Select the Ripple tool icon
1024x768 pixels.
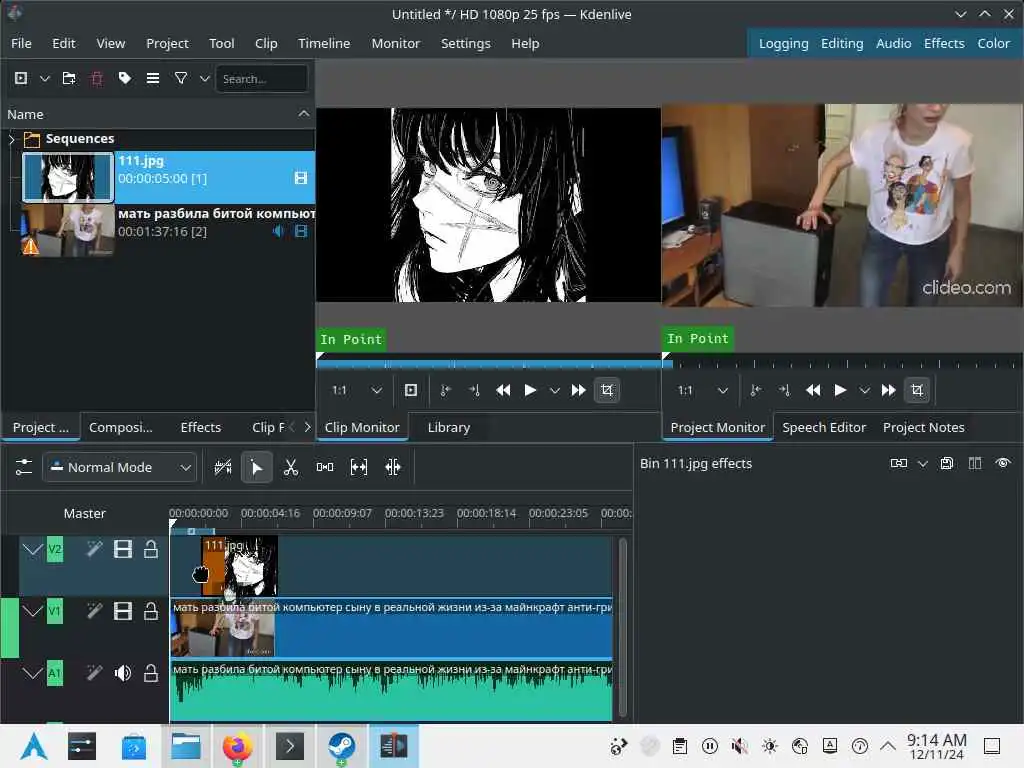coord(392,467)
